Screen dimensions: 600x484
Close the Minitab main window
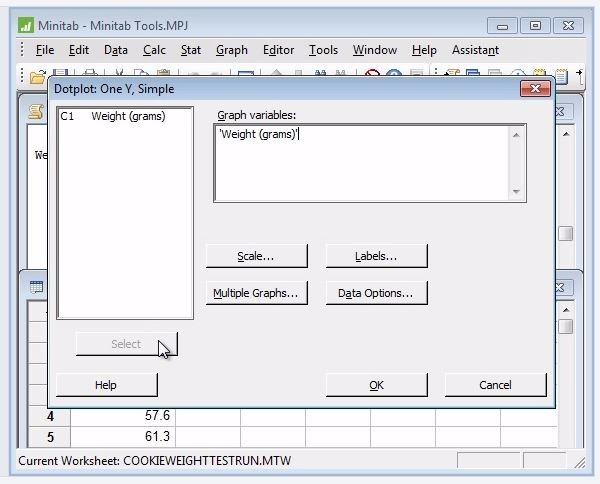click(569, 26)
